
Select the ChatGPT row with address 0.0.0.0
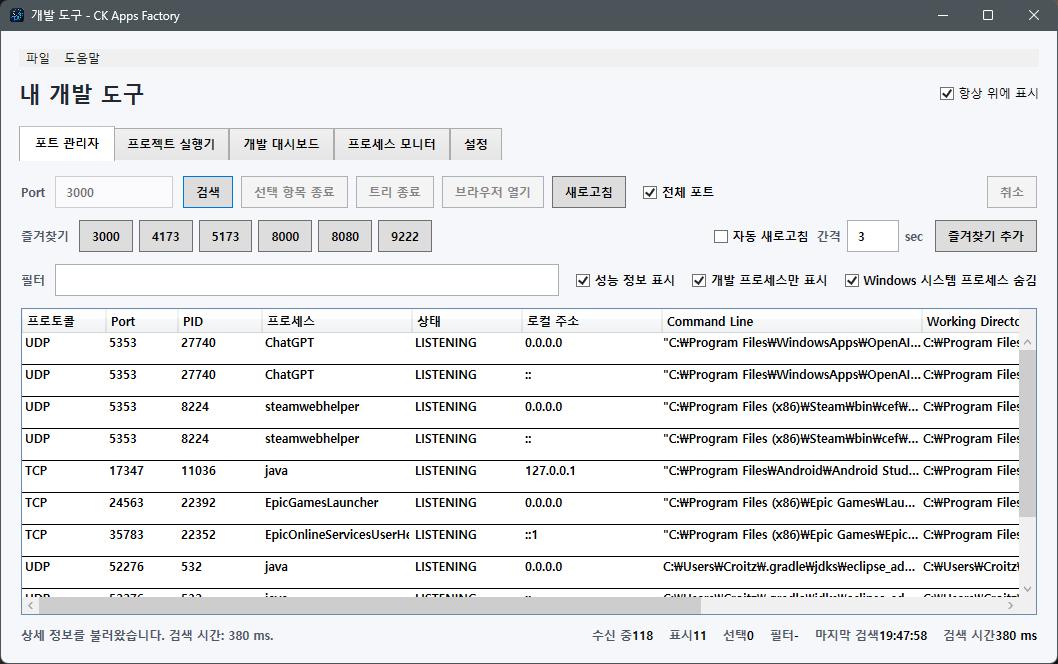coord(520,348)
